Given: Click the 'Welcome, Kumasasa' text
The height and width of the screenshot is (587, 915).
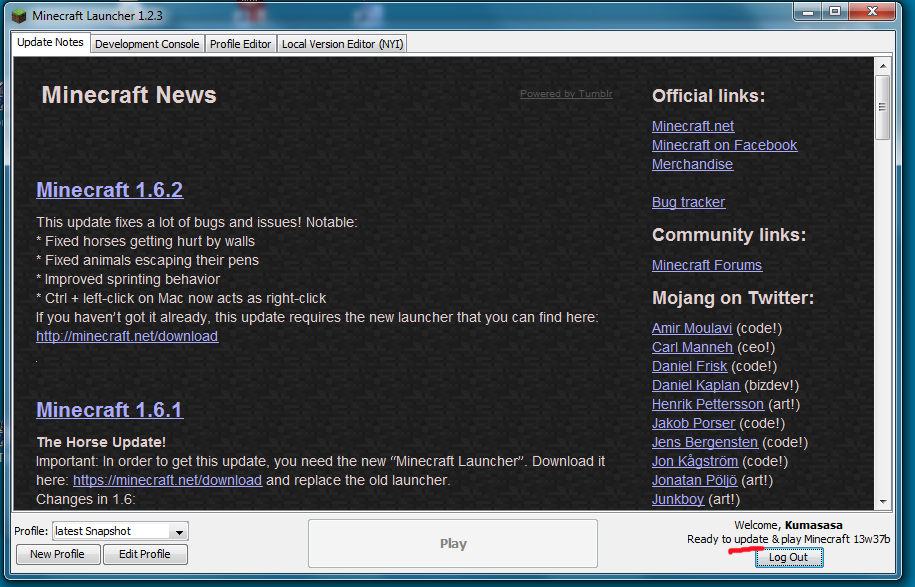Looking at the screenshot, I should point(788,525).
